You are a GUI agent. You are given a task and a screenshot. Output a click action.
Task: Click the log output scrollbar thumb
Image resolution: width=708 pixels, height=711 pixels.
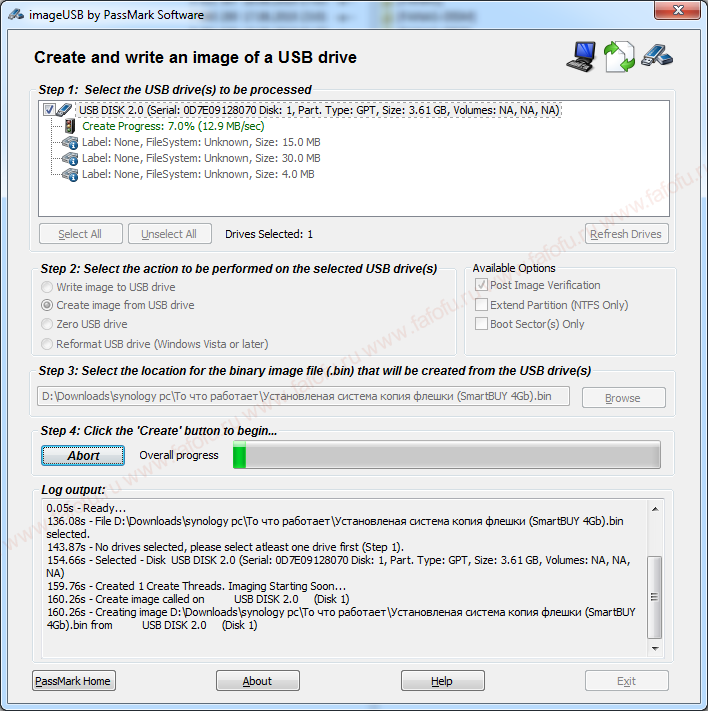pos(654,597)
